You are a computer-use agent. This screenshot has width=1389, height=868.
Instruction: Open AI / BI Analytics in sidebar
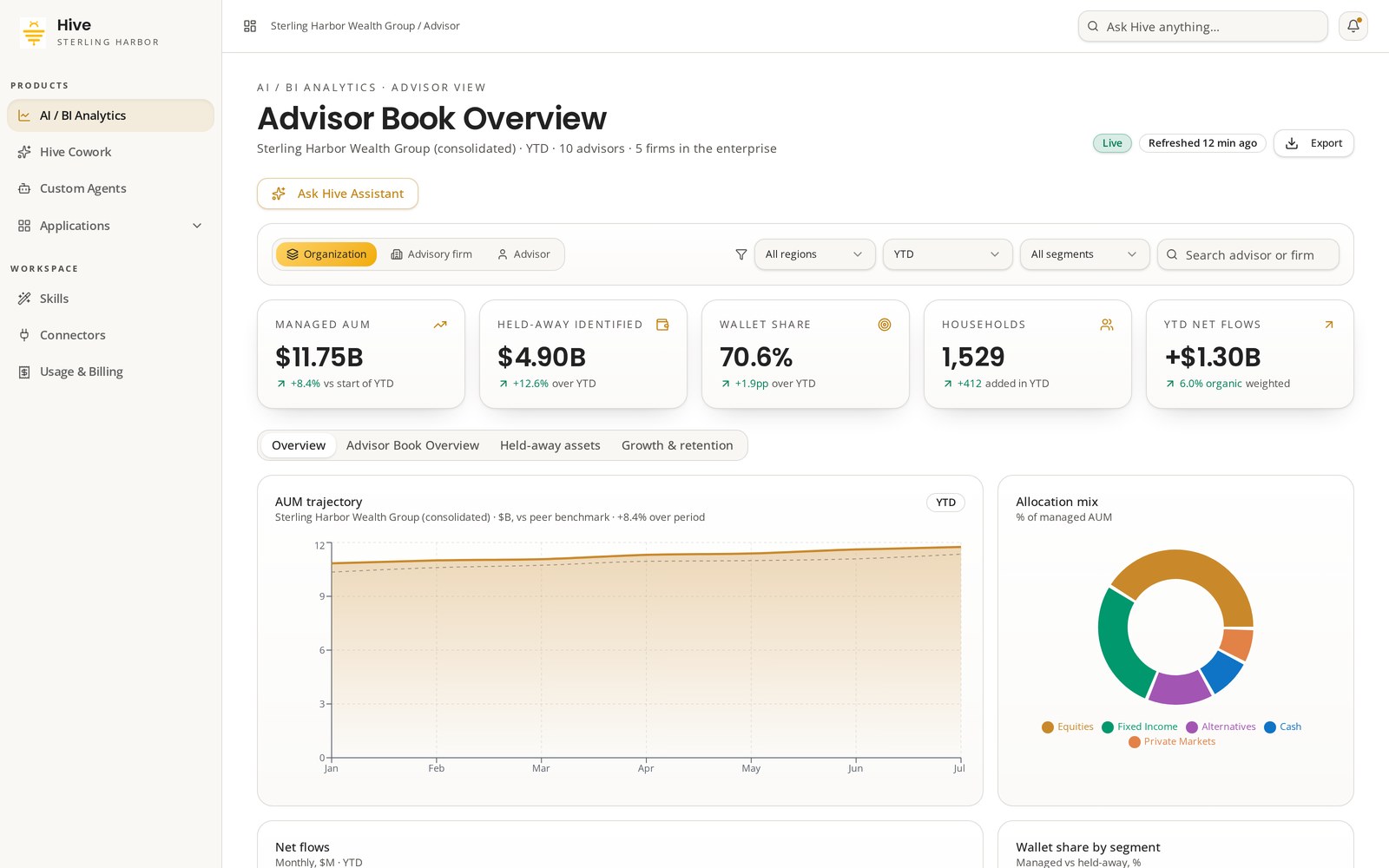point(110,115)
